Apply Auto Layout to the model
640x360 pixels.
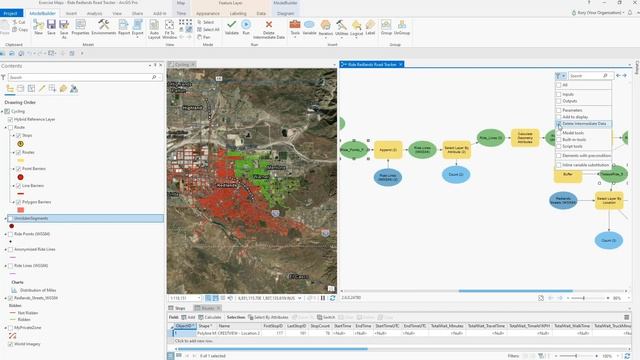pos(154,29)
